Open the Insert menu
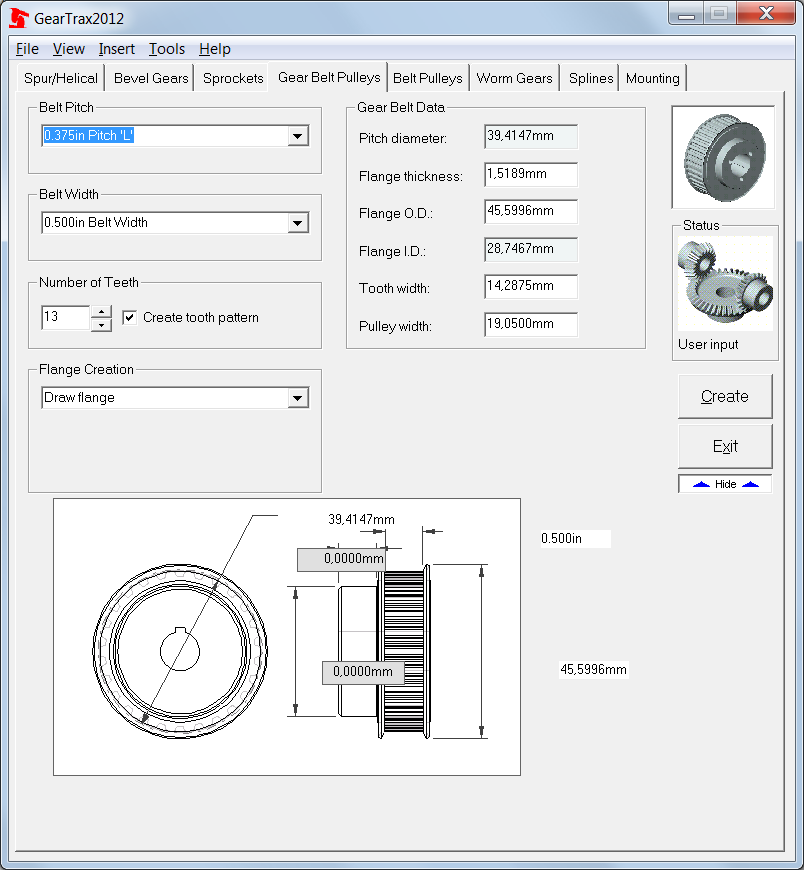 (x=117, y=49)
